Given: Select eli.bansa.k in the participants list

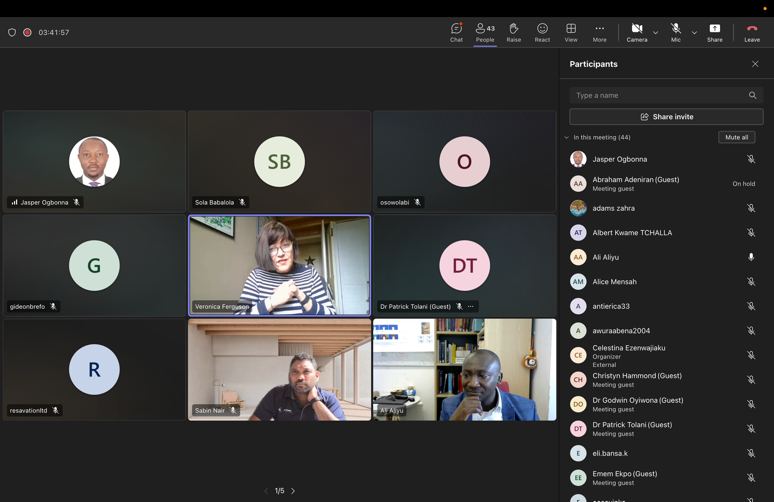Looking at the screenshot, I should click(664, 453).
